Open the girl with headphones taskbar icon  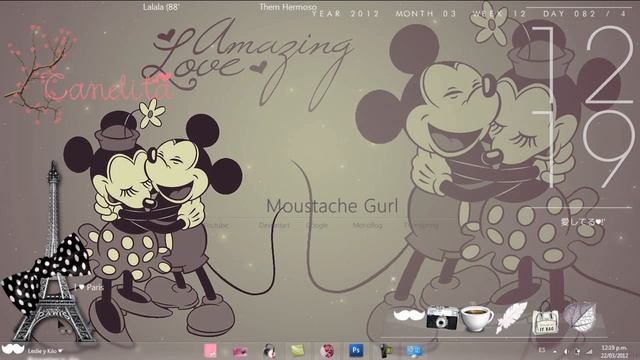[x=269, y=351]
